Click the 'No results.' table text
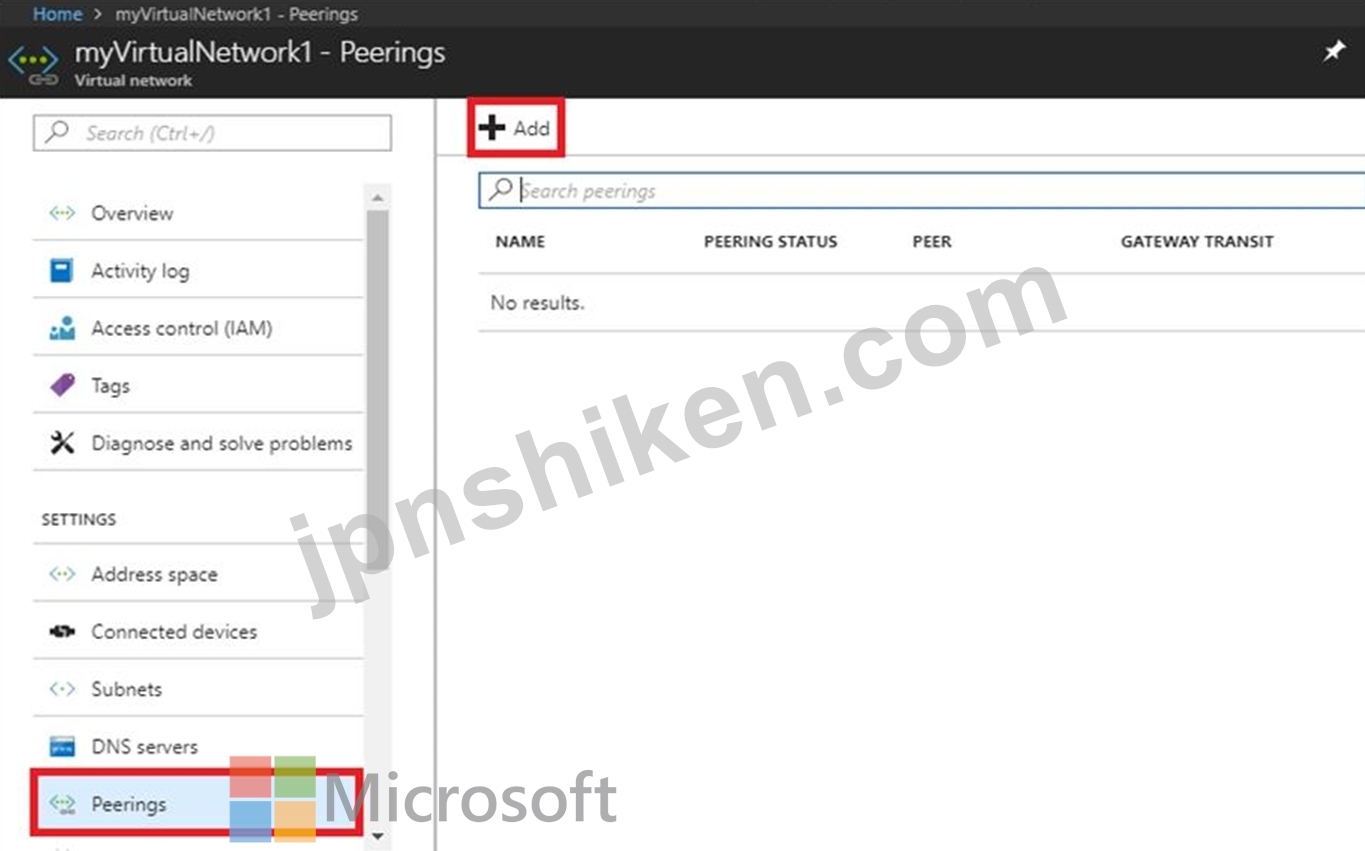1365x851 pixels. (537, 302)
